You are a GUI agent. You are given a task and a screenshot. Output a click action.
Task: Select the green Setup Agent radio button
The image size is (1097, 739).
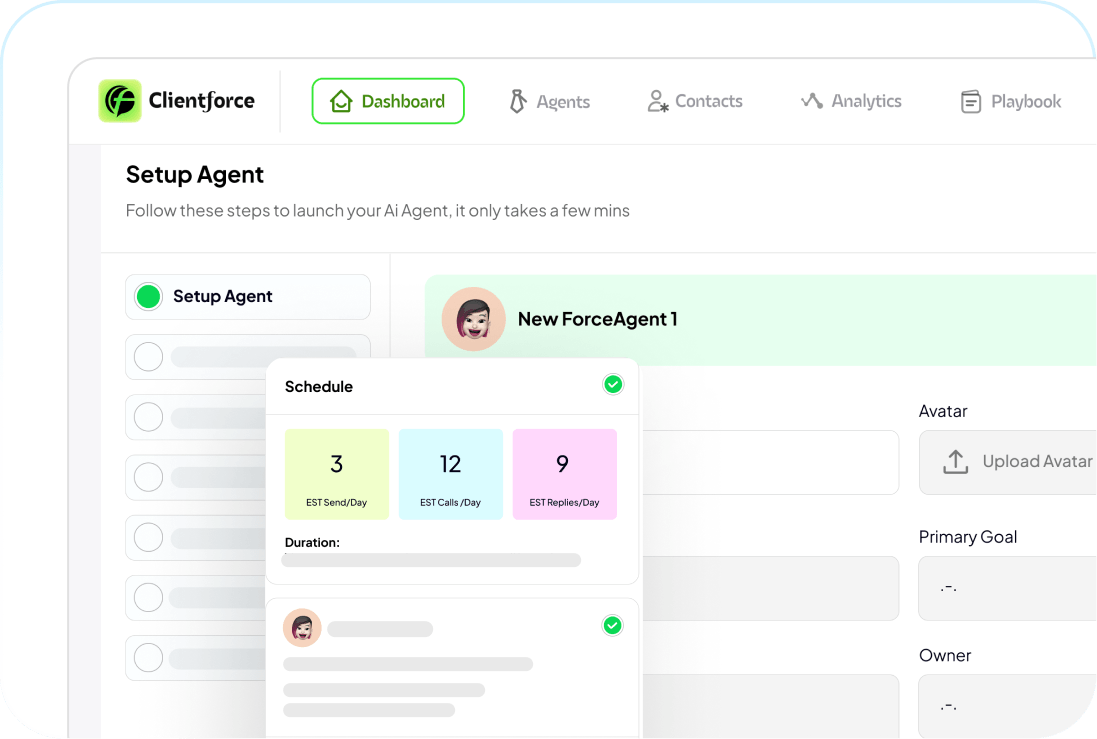click(148, 297)
